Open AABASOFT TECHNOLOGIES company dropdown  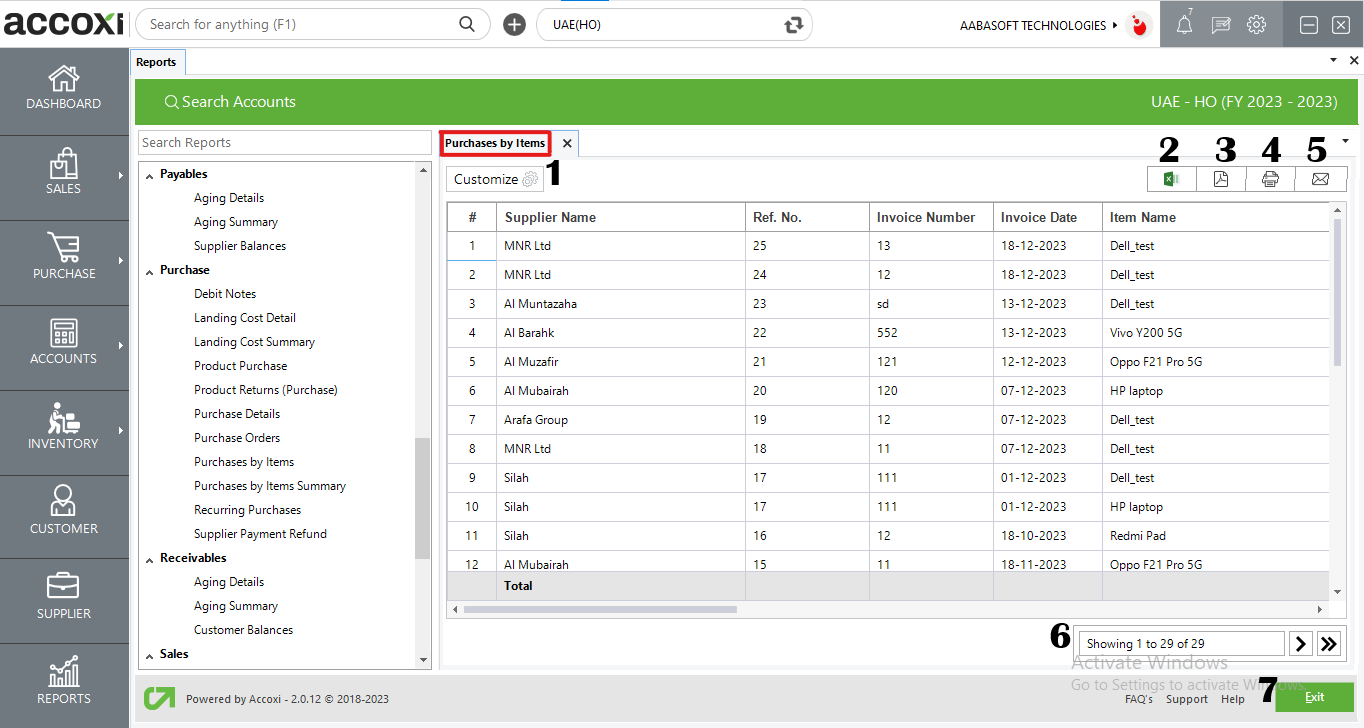1038,26
